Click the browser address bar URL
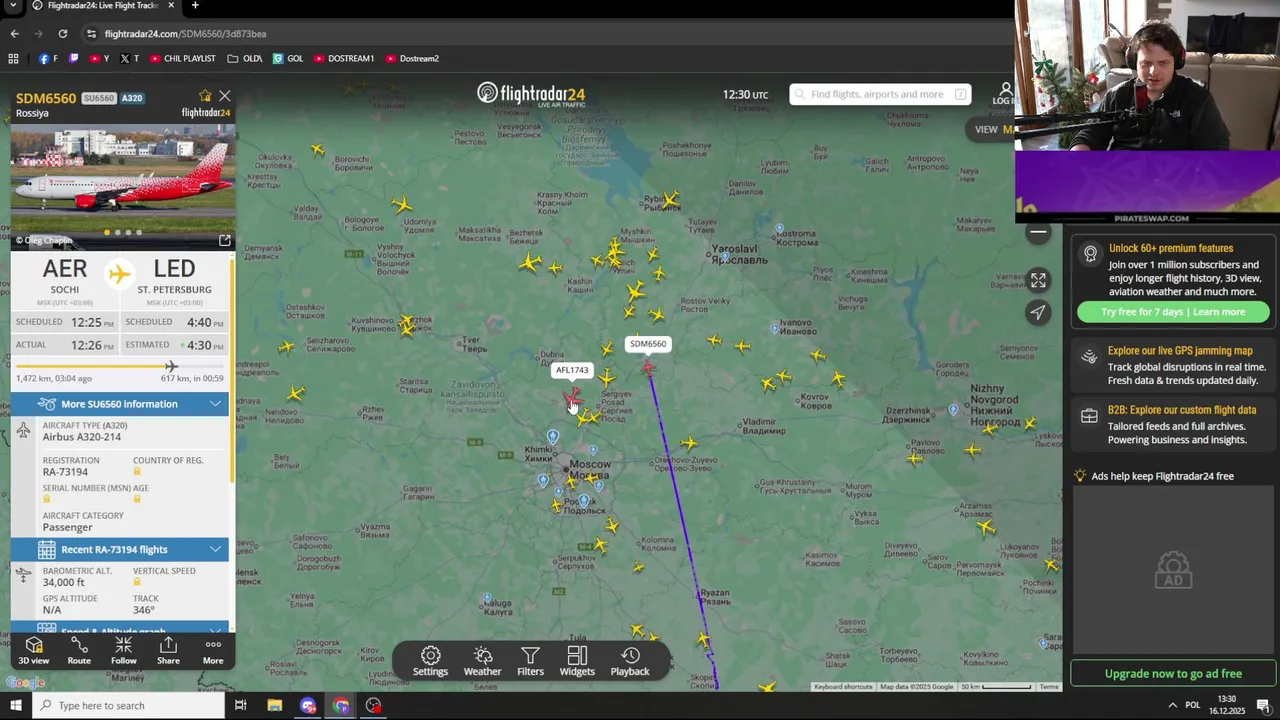Image resolution: width=1280 pixels, height=720 pixels. 185,34
